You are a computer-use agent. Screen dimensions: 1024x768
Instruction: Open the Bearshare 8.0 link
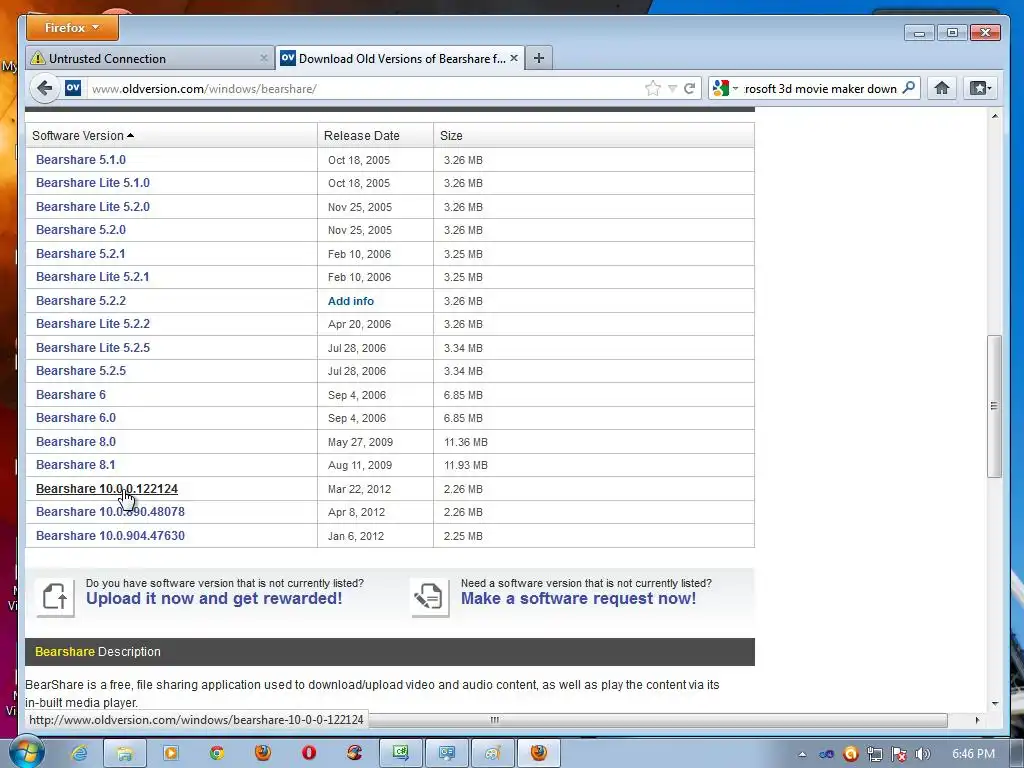click(76, 442)
